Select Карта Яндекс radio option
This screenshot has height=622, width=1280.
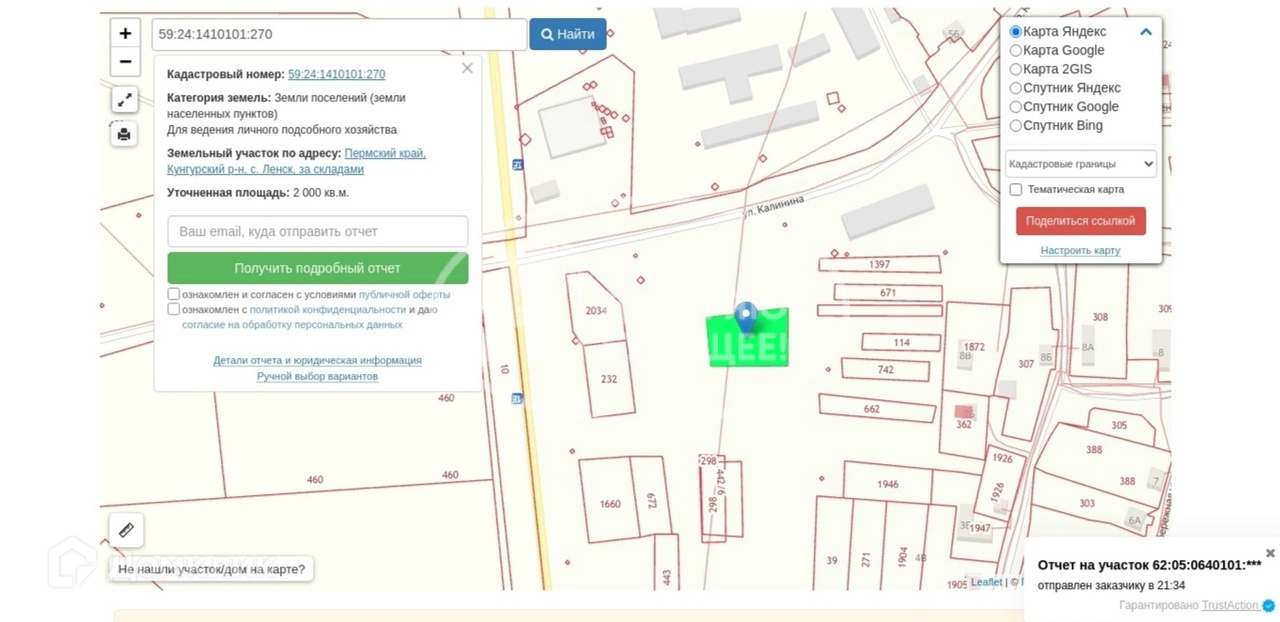(x=1016, y=32)
